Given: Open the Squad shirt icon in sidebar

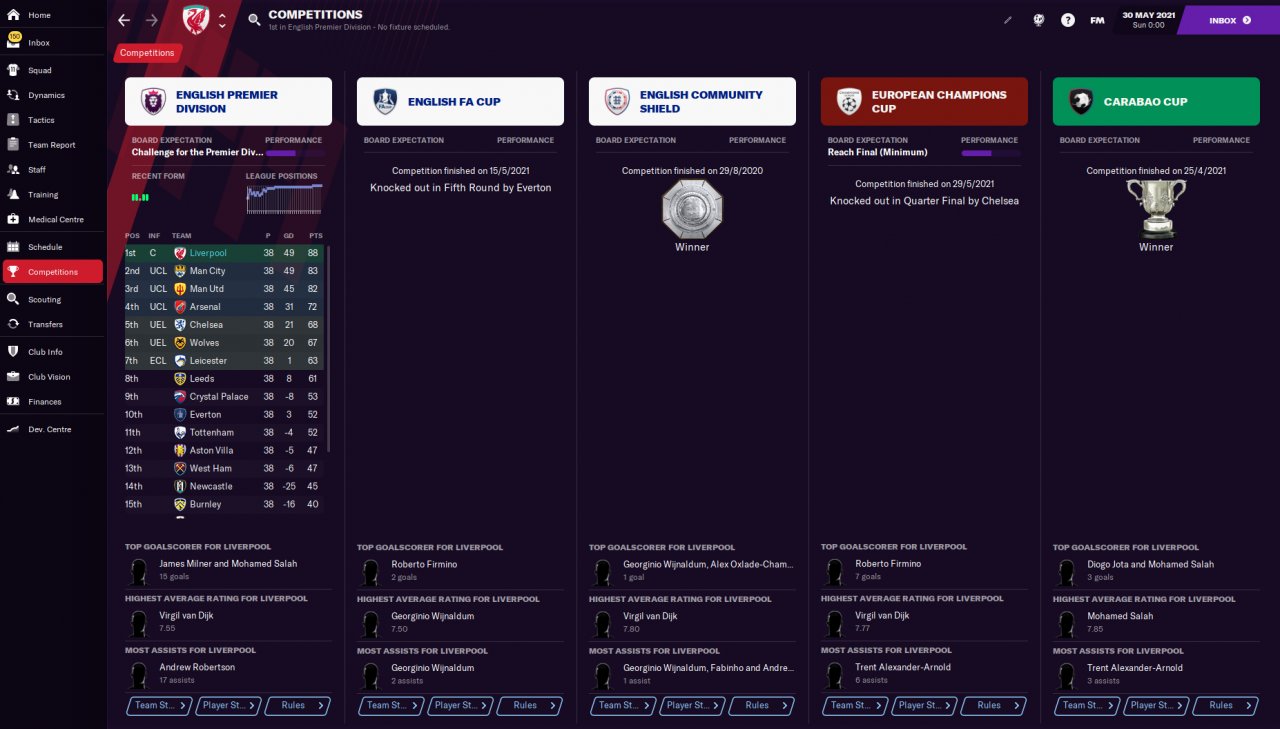Looking at the screenshot, I should click(13, 71).
